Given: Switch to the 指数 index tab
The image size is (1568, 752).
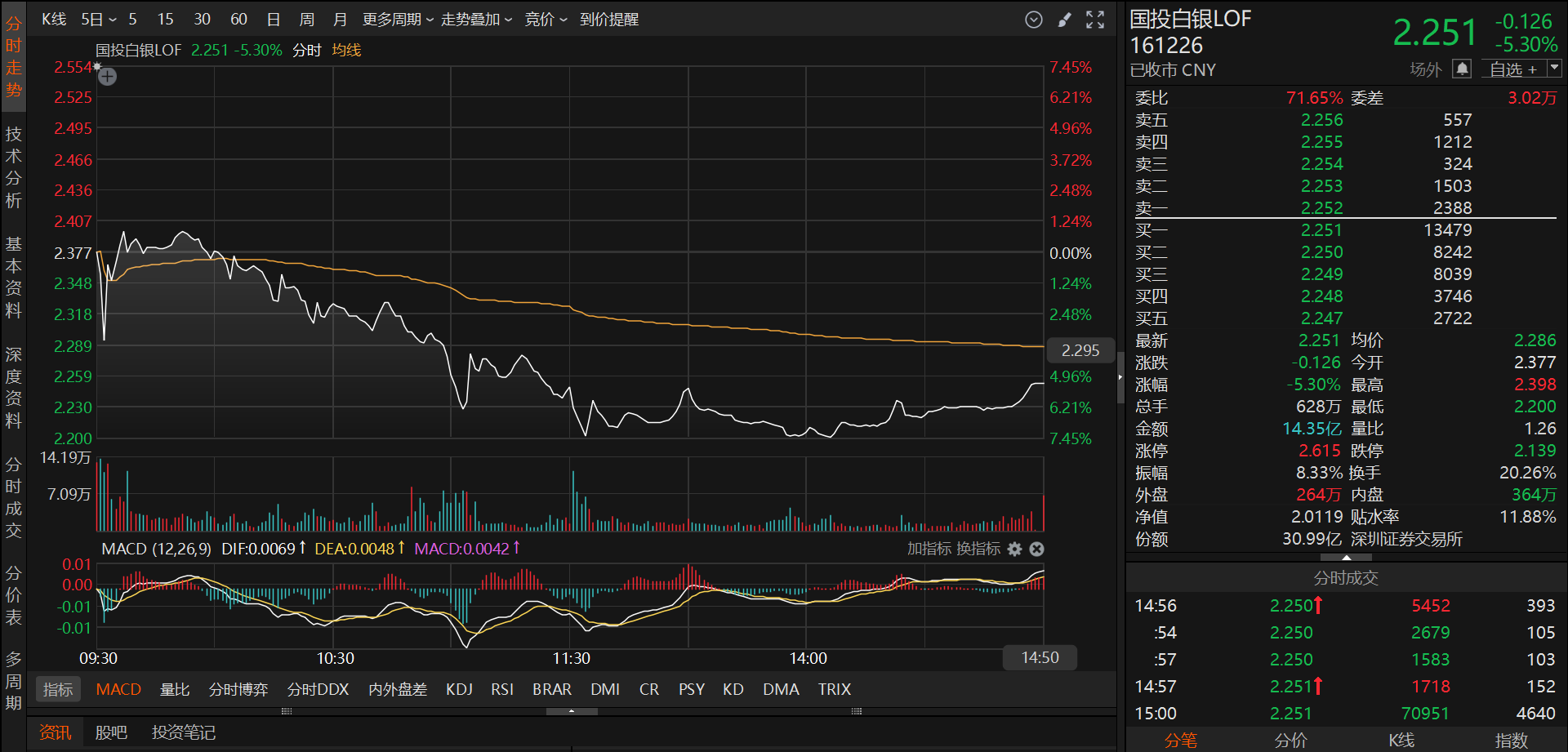Looking at the screenshot, I should click(x=1512, y=740).
